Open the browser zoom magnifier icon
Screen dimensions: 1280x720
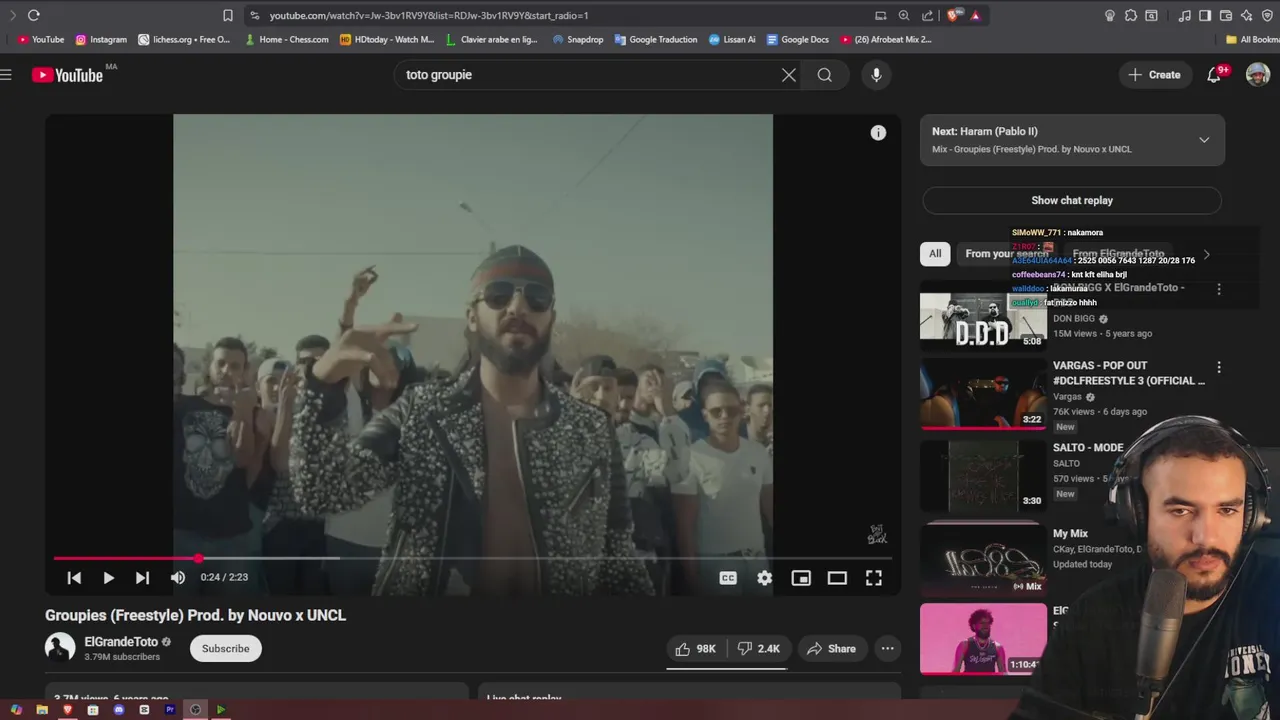click(x=904, y=15)
